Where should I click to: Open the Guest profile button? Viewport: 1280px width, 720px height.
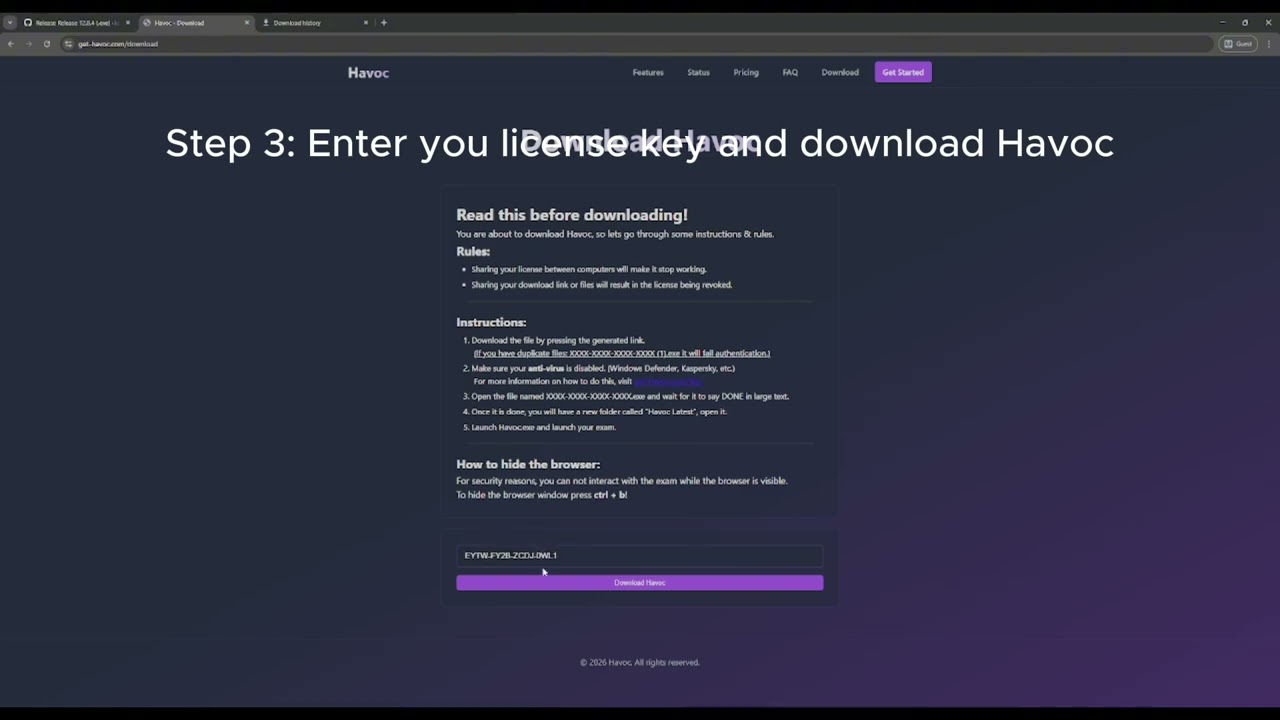click(x=1238, y=44)
